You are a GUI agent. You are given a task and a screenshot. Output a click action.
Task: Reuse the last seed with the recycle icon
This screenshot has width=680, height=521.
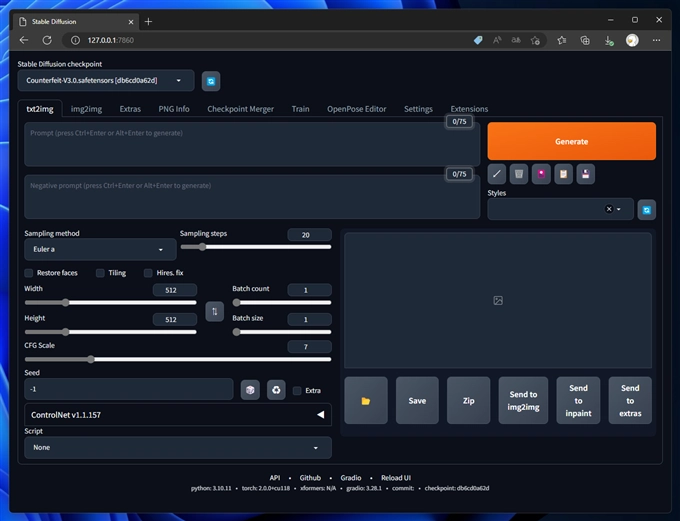276,390
